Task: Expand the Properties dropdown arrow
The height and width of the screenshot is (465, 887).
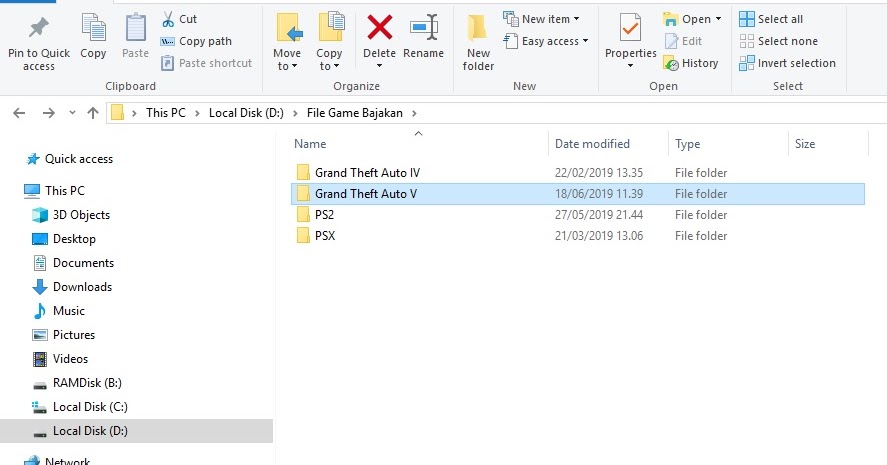Action: pyautogui.click(x=630, y=66)
